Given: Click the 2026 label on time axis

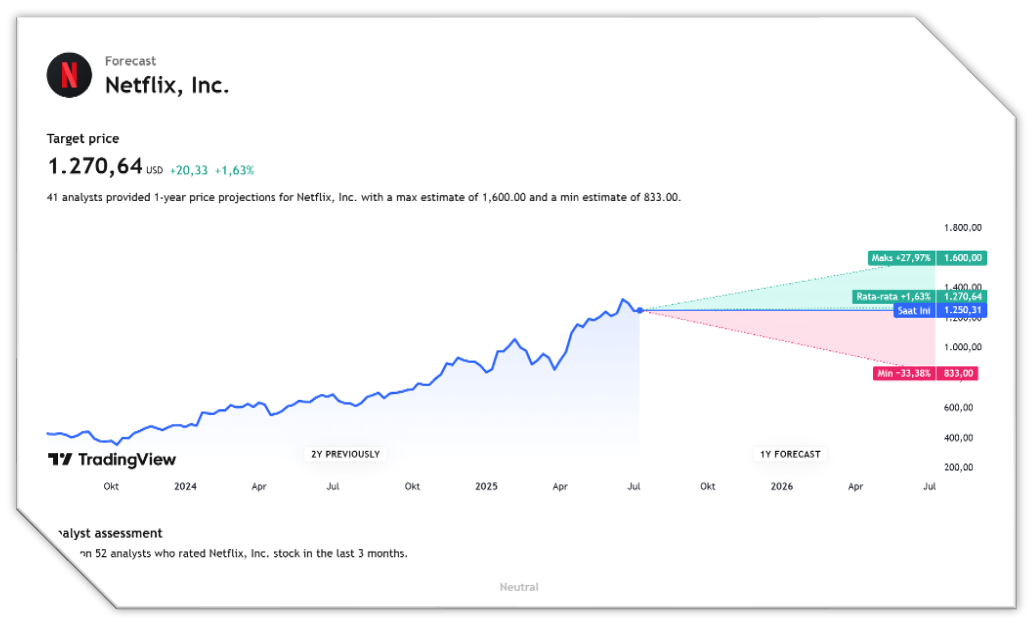Looking at the screenshot, I should (x=781, y=486).
